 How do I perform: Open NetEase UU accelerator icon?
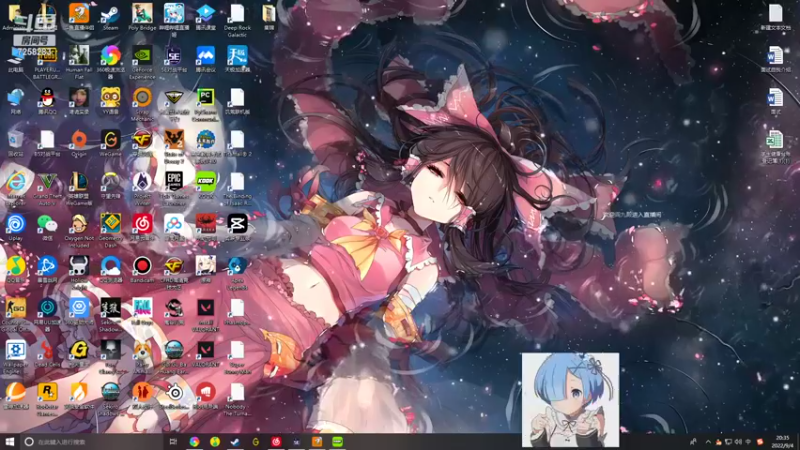[47, 314]
